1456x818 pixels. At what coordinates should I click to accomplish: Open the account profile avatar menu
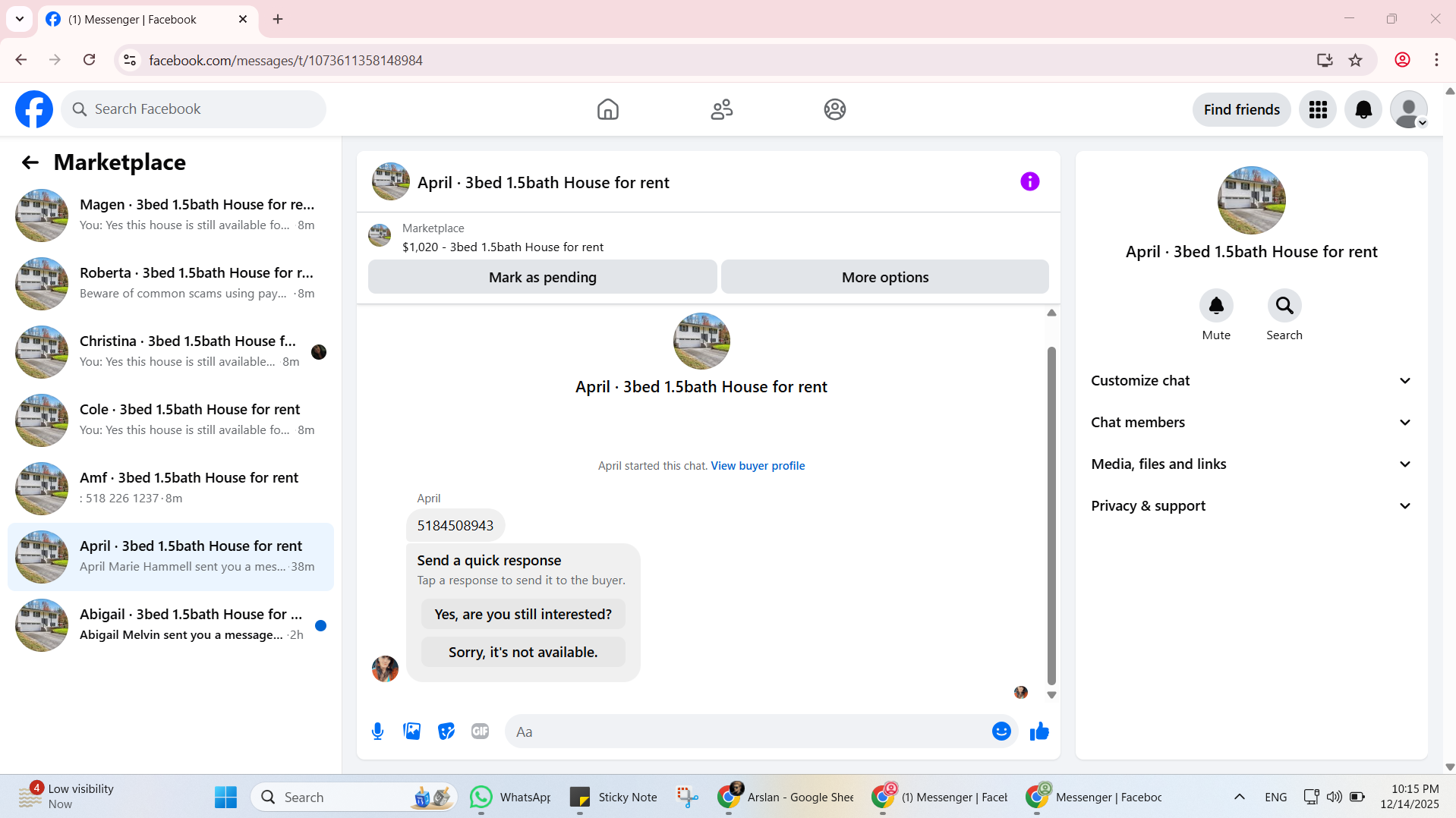tap(1409, 110)
